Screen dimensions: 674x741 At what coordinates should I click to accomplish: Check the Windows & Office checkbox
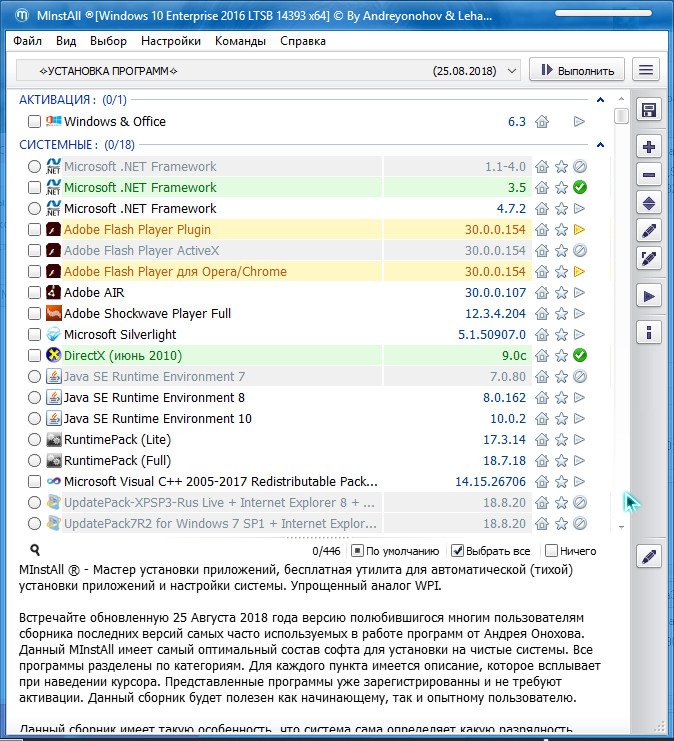click(x=34, y=121)
